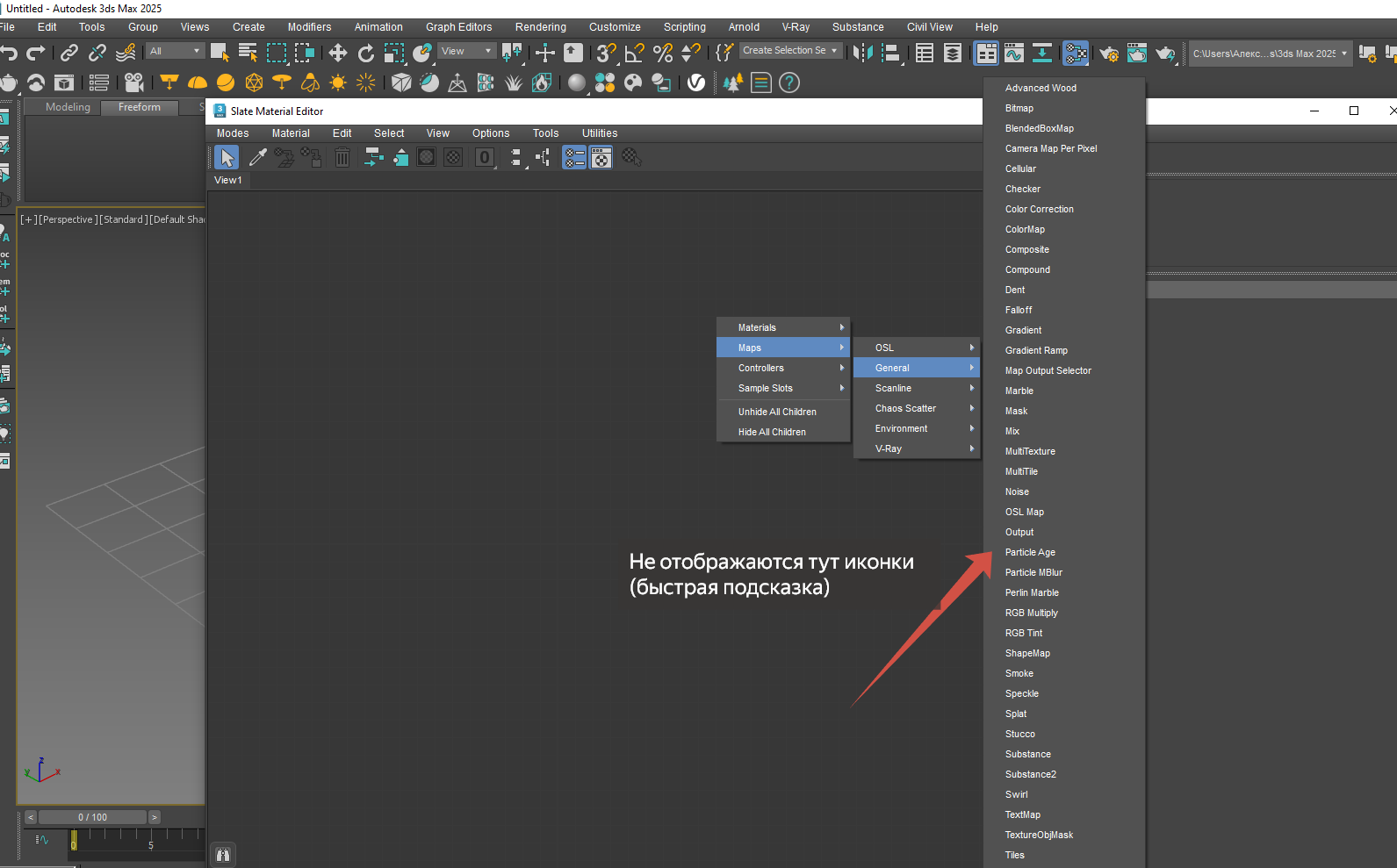The image size is (1397, 868).
Task: Open Render Setup teapot-gear icon
Action: [1109, 54]
